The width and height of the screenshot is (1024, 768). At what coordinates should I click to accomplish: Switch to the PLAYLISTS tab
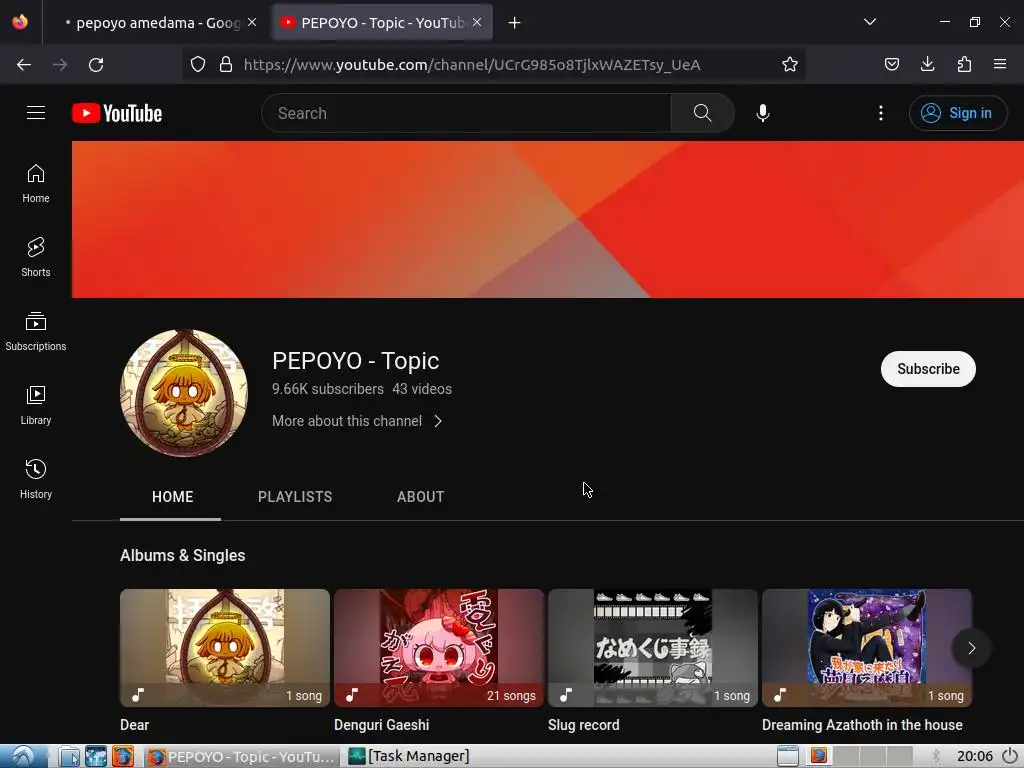pos(295,497)
